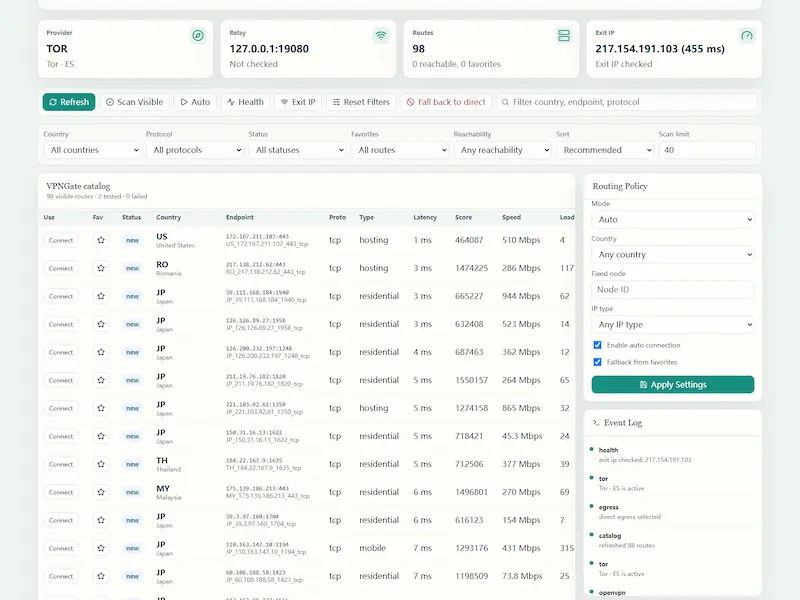
Task: Star the Thailand TH route
Action: [x=101, y=464]
